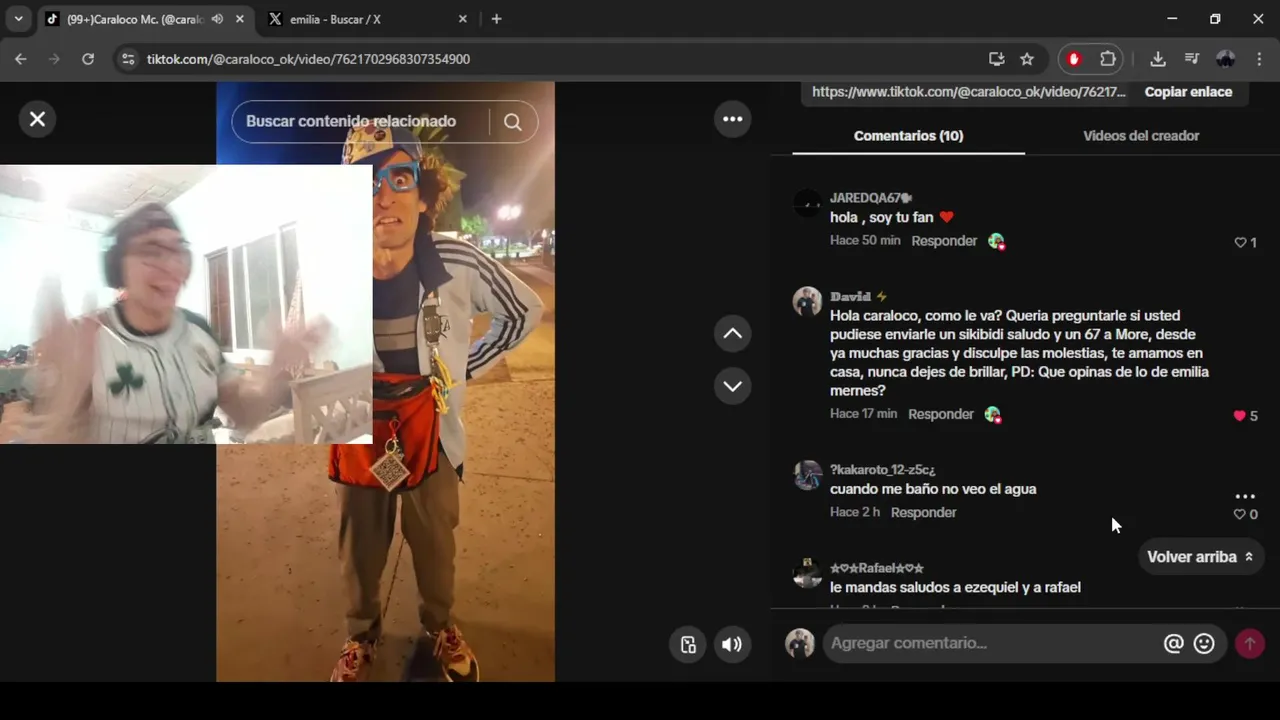The width and height of the screenshot is (1280, 720).
Task: Click the Agregar comentario text field
Action: tap(990, 643)
